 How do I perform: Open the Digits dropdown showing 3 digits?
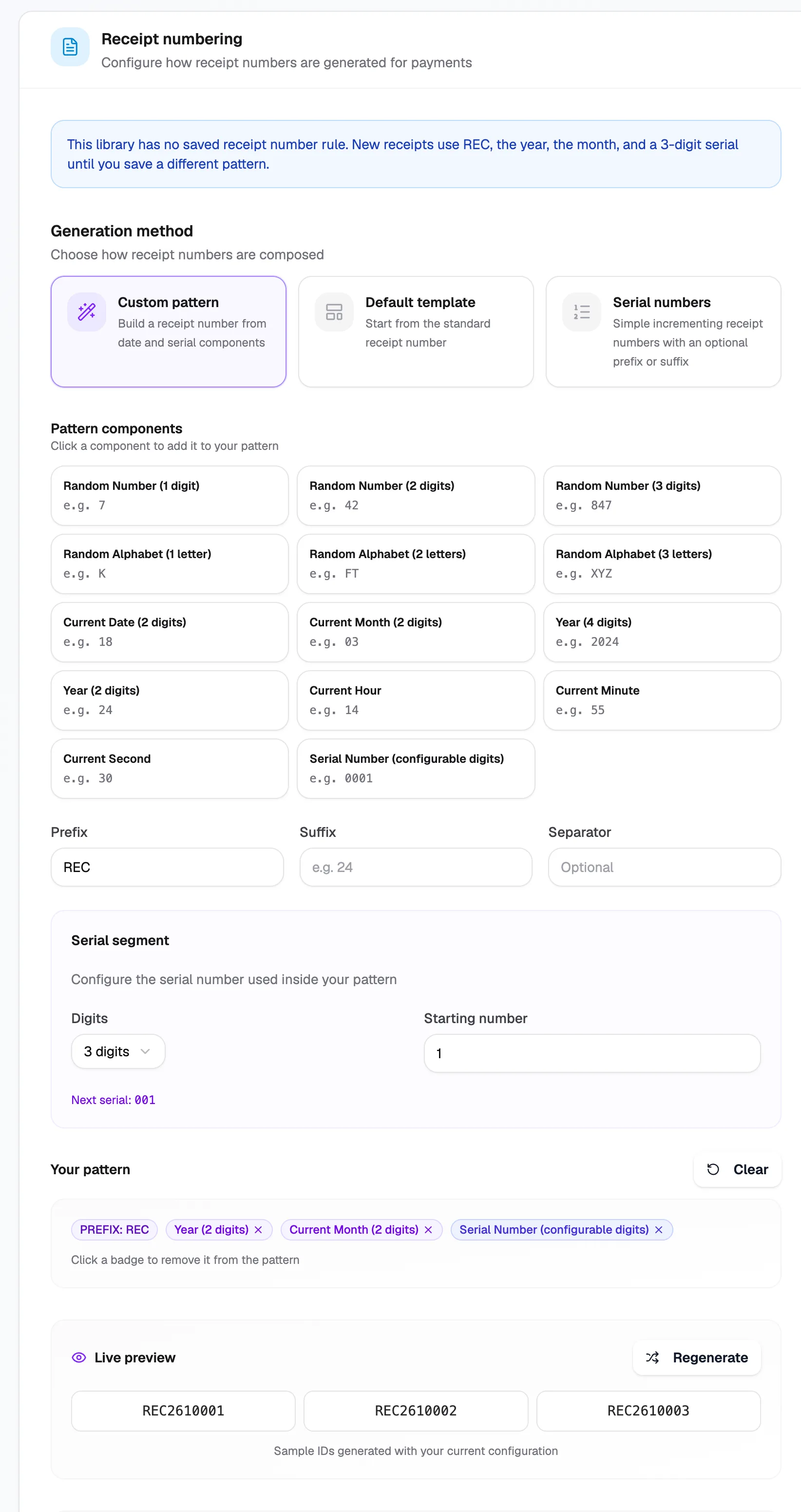click(x=118, y=1051)
